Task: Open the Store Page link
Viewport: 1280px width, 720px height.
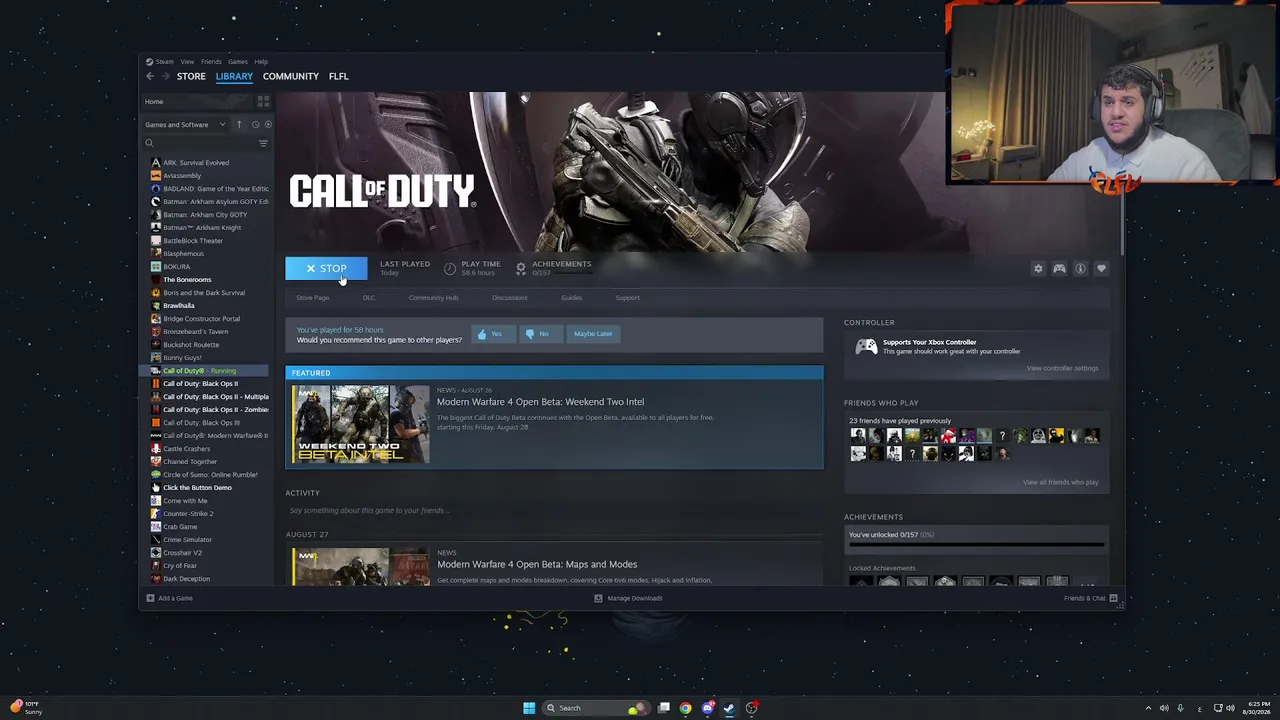Action: coord(313,298)
